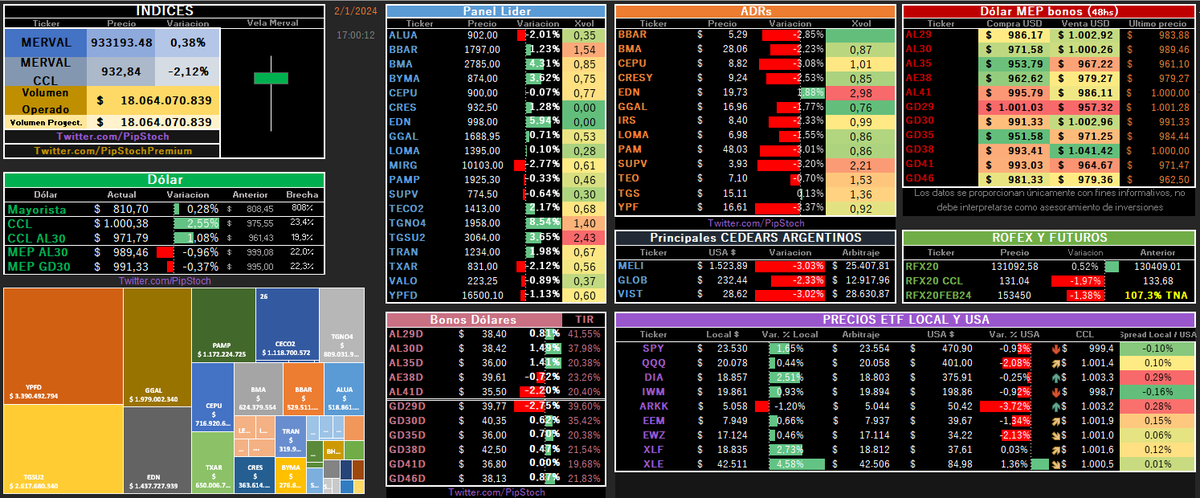Click SUPV Xvol value 2,21 in ADRs

(860, 164)
